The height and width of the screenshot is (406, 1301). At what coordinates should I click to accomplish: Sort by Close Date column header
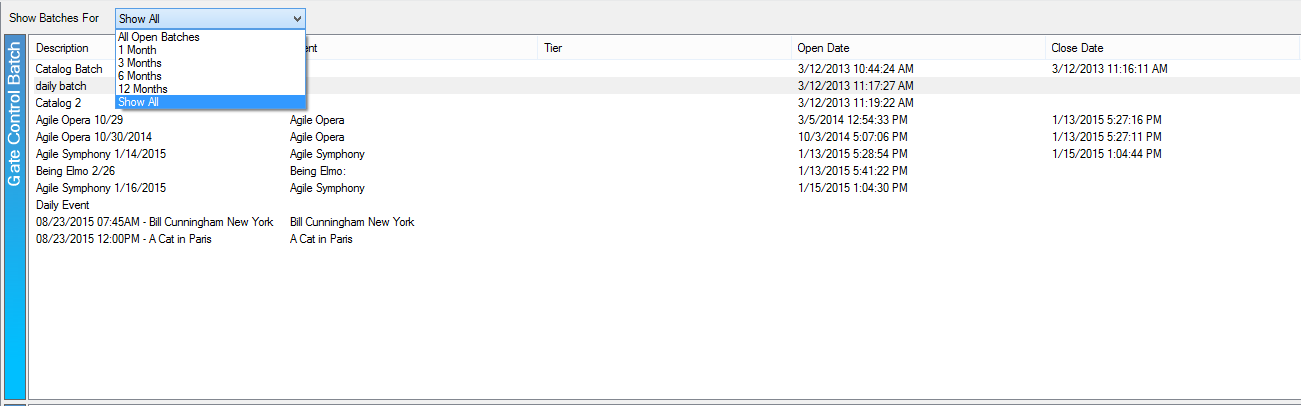1078,48
